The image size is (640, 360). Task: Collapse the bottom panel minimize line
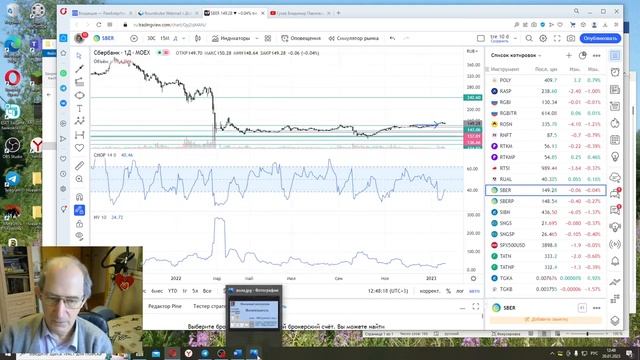click(462, 309)
